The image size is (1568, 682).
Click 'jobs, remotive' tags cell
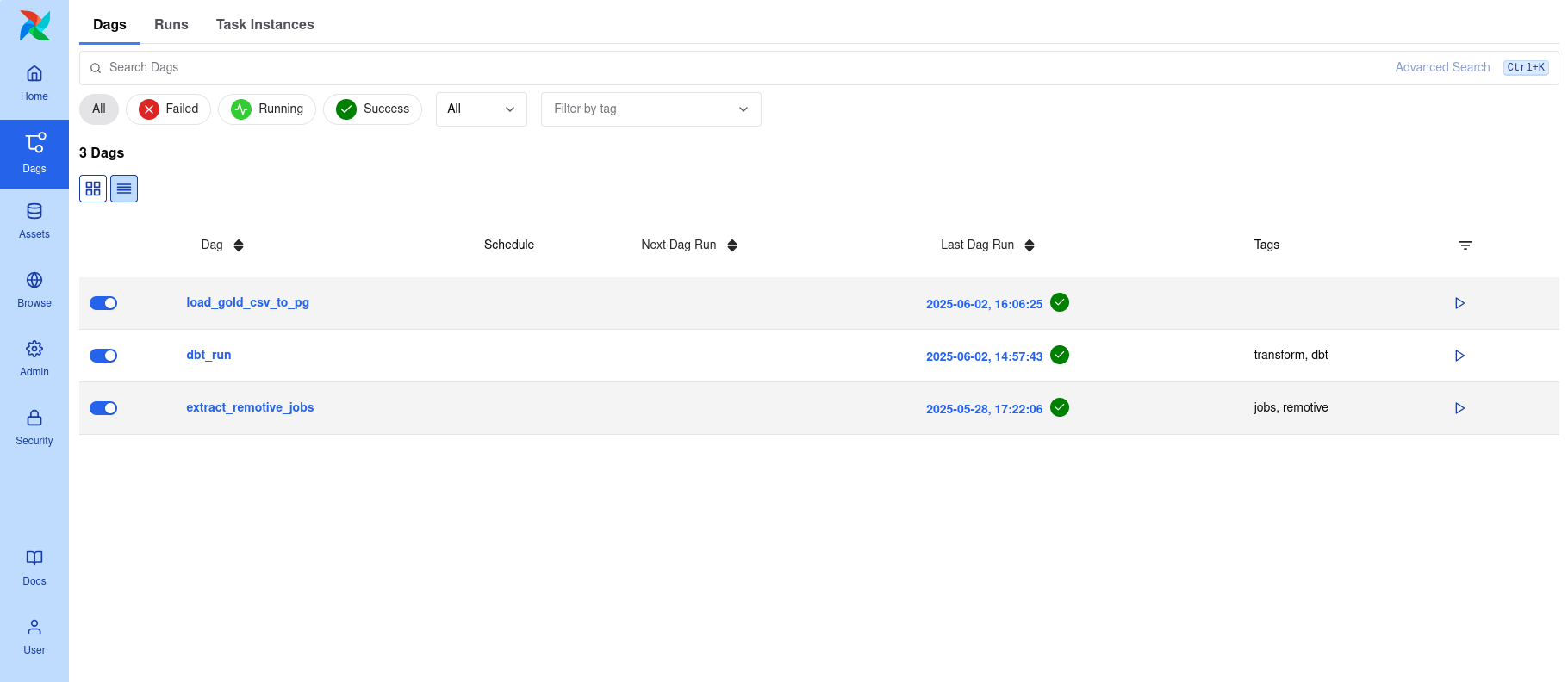click(x=1291, y=407)
